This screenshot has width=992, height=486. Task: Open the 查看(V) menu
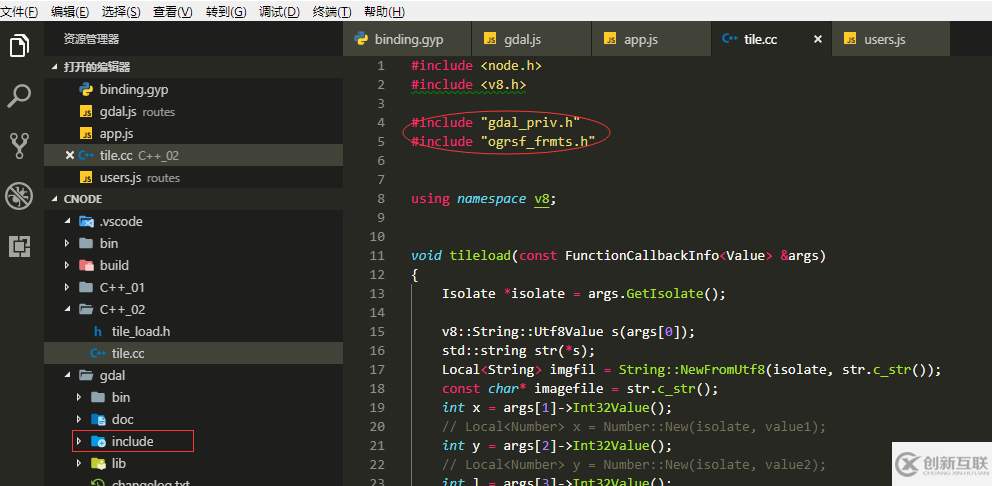[173, 11]
